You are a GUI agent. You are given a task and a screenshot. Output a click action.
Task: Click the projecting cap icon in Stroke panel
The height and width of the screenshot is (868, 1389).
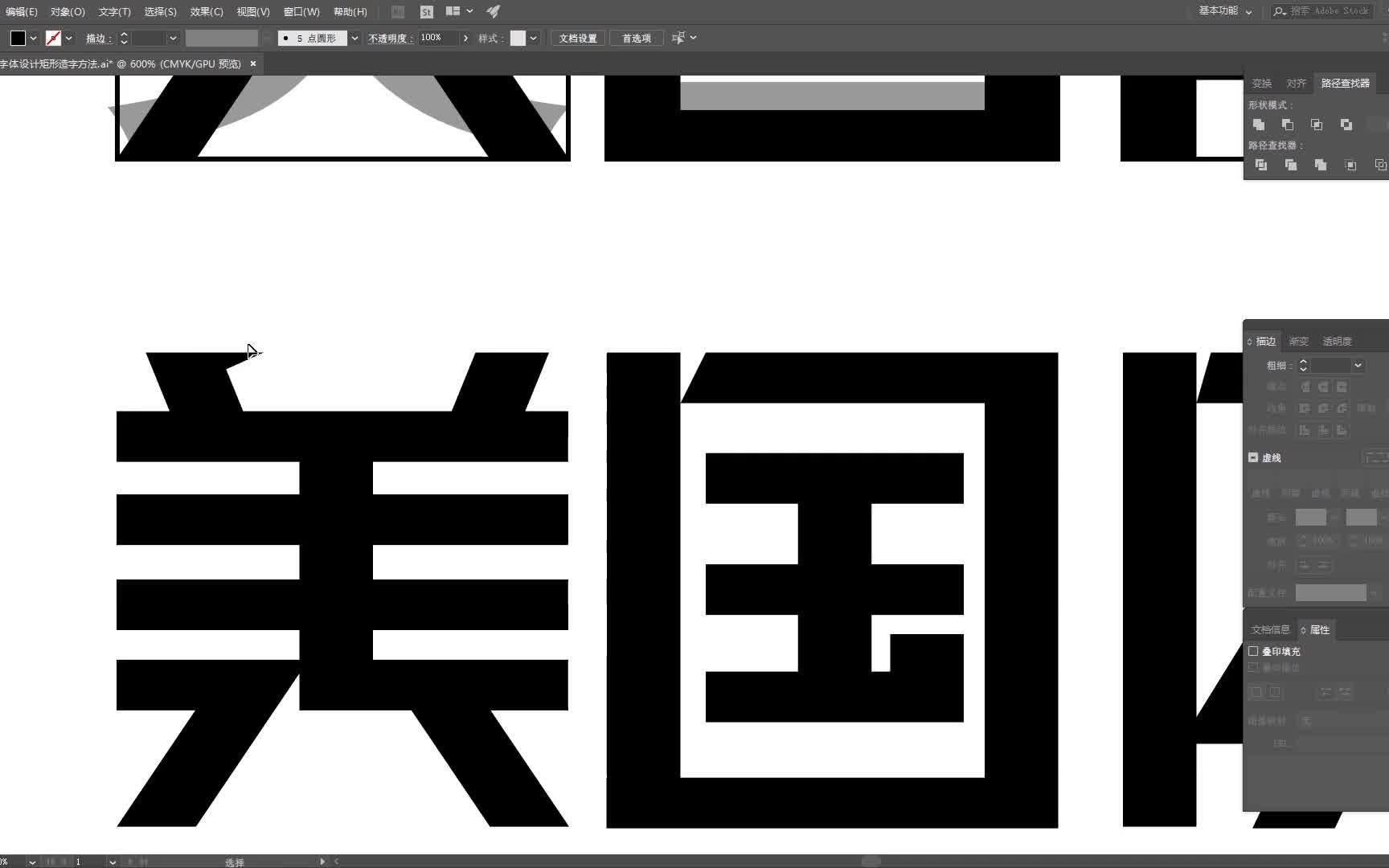tap(1342, 387)
